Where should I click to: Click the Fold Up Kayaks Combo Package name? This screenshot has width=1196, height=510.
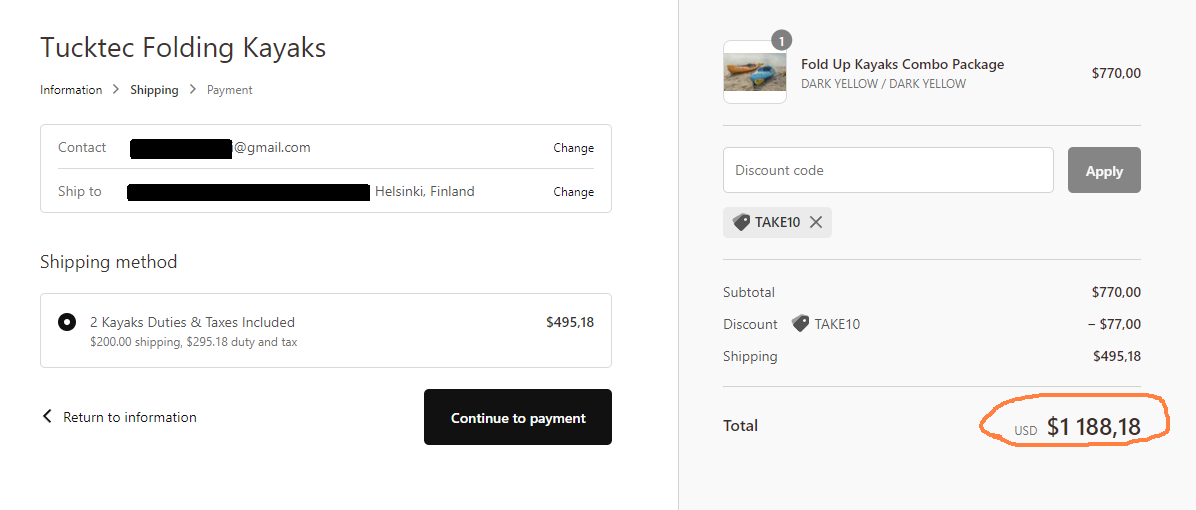902,64
